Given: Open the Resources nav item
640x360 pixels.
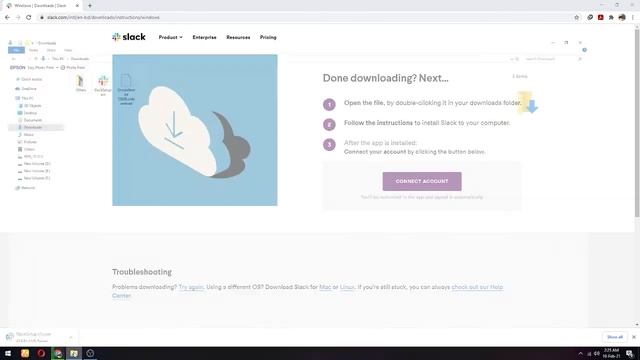Looking at the screenshot, I should click(238, 37).
